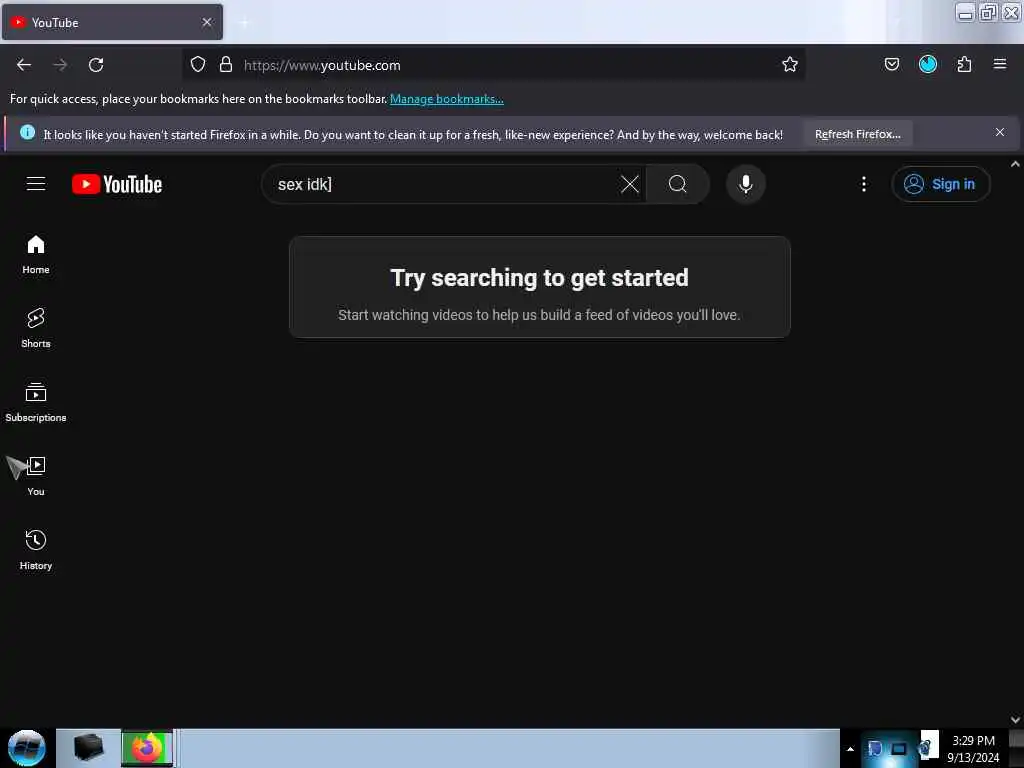Open the black box taskbar application
This screenshot has width=1024, height=768.
click(x=88, y=748)
